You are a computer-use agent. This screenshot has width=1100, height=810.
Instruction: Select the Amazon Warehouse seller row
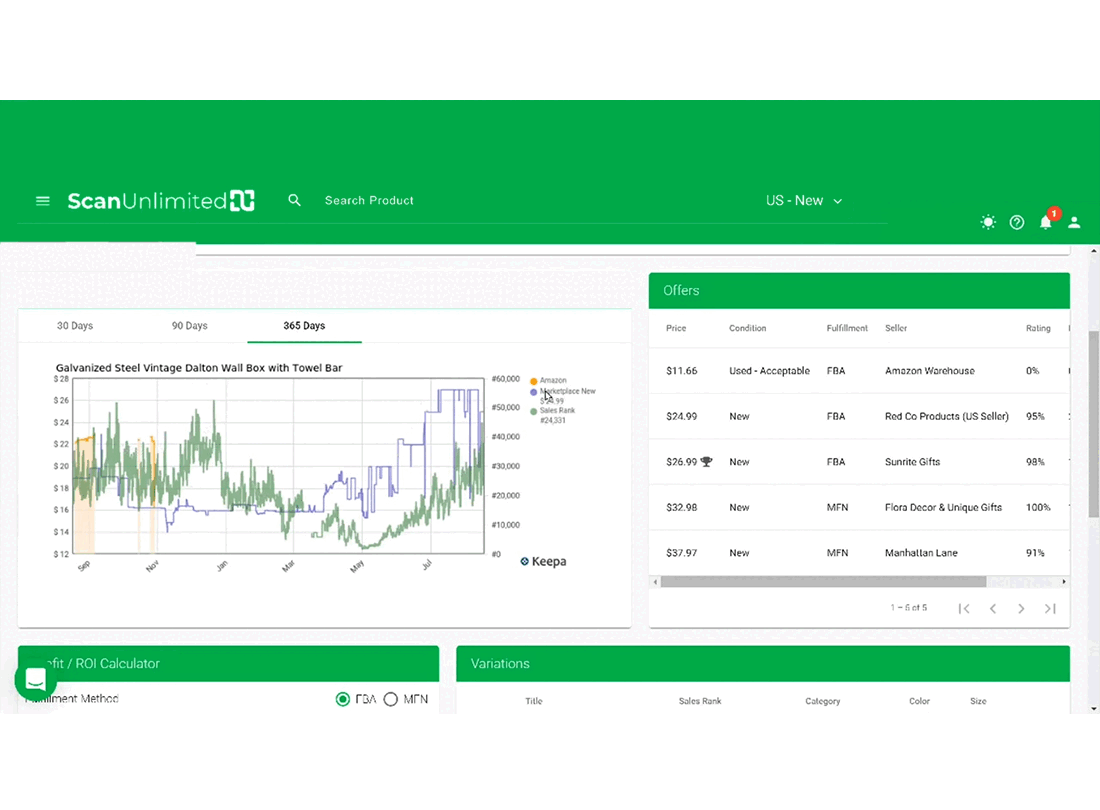[859, 371]
